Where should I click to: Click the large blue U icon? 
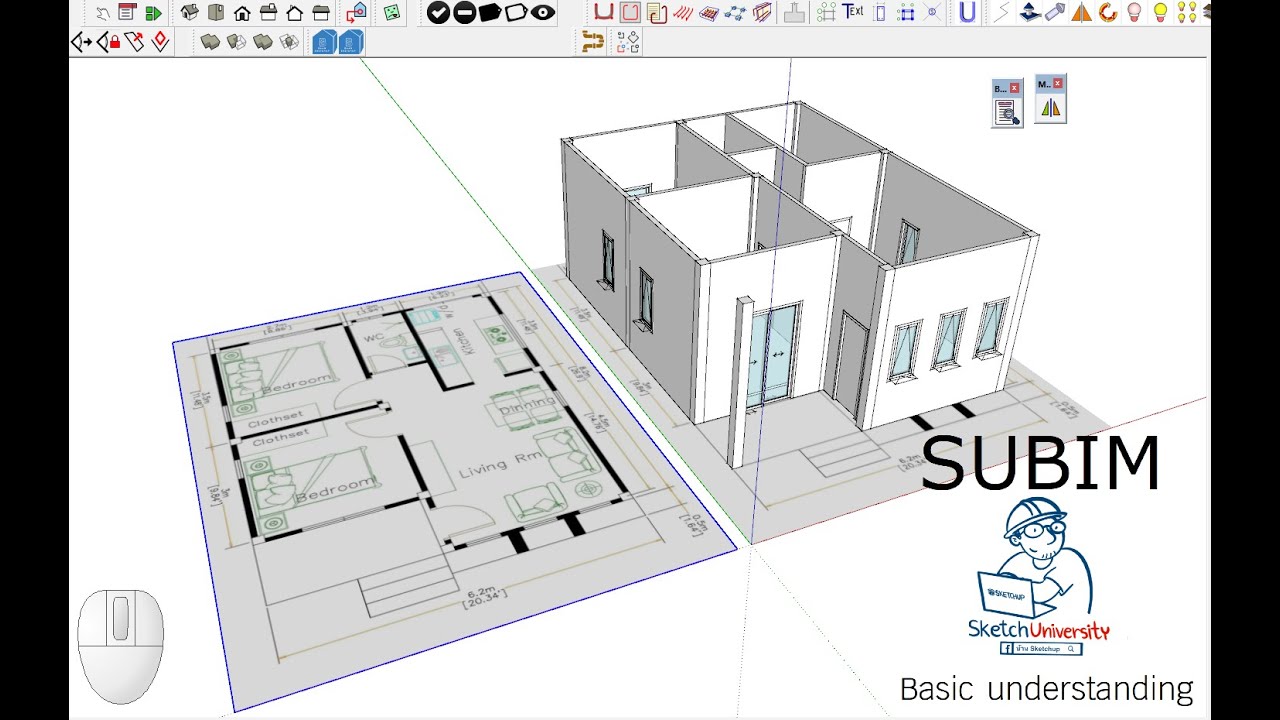[967, 13]
